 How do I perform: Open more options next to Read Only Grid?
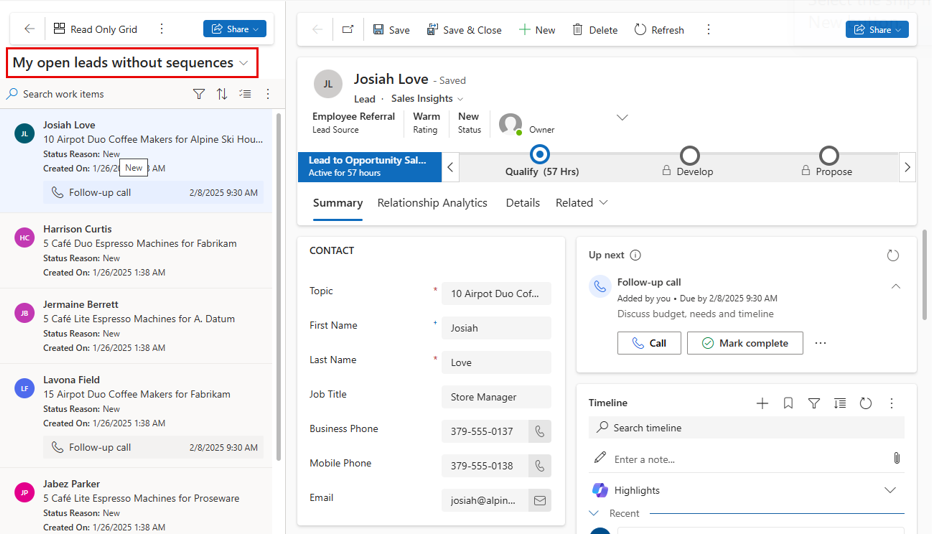point(162,29)
